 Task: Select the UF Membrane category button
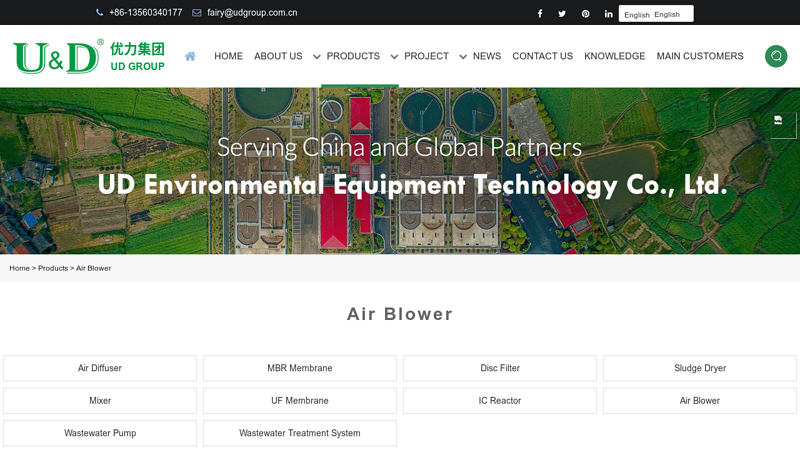300,401
